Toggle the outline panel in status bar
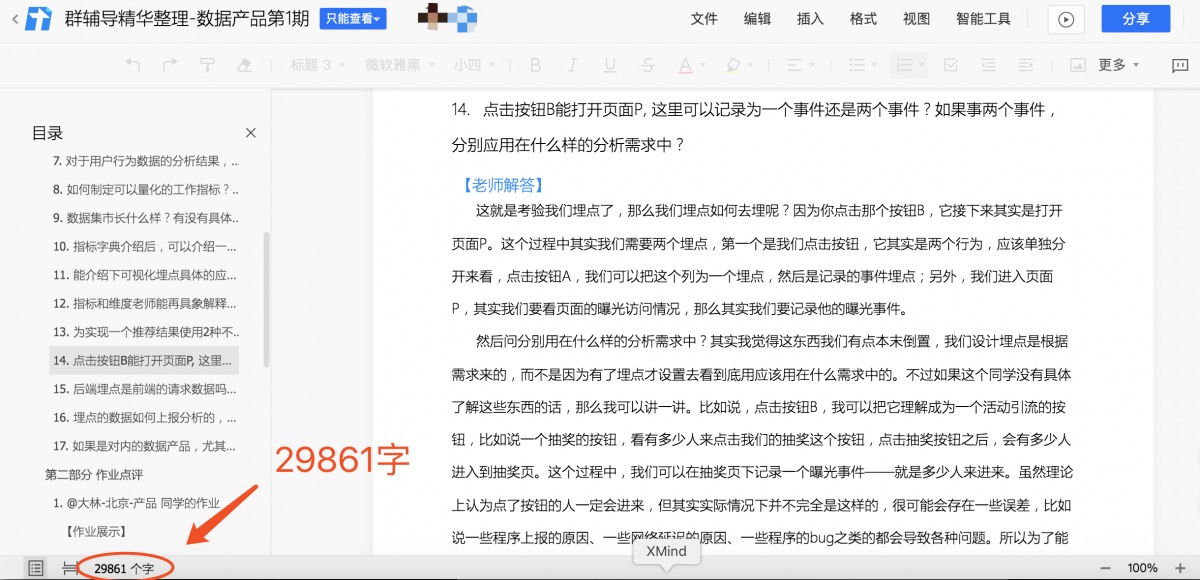 (x=36, y=568)
